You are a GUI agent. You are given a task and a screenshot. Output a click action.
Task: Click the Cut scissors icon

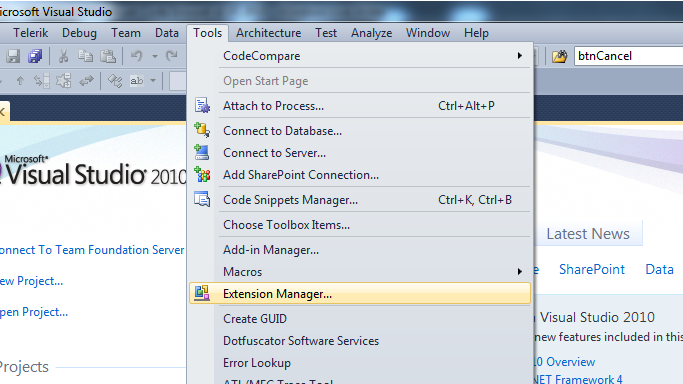click(x=64, y=56)
